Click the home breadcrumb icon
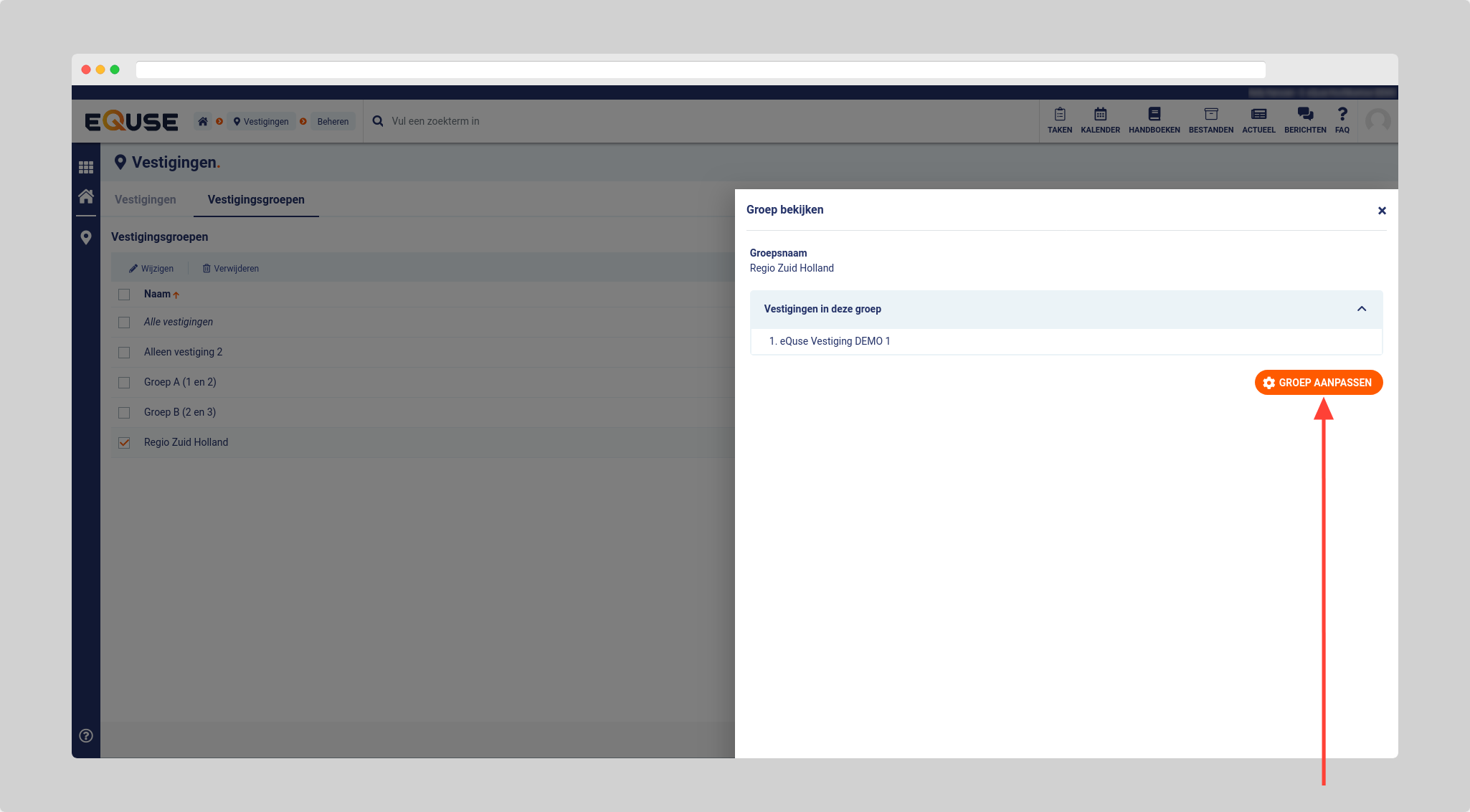 pos(203,121)
